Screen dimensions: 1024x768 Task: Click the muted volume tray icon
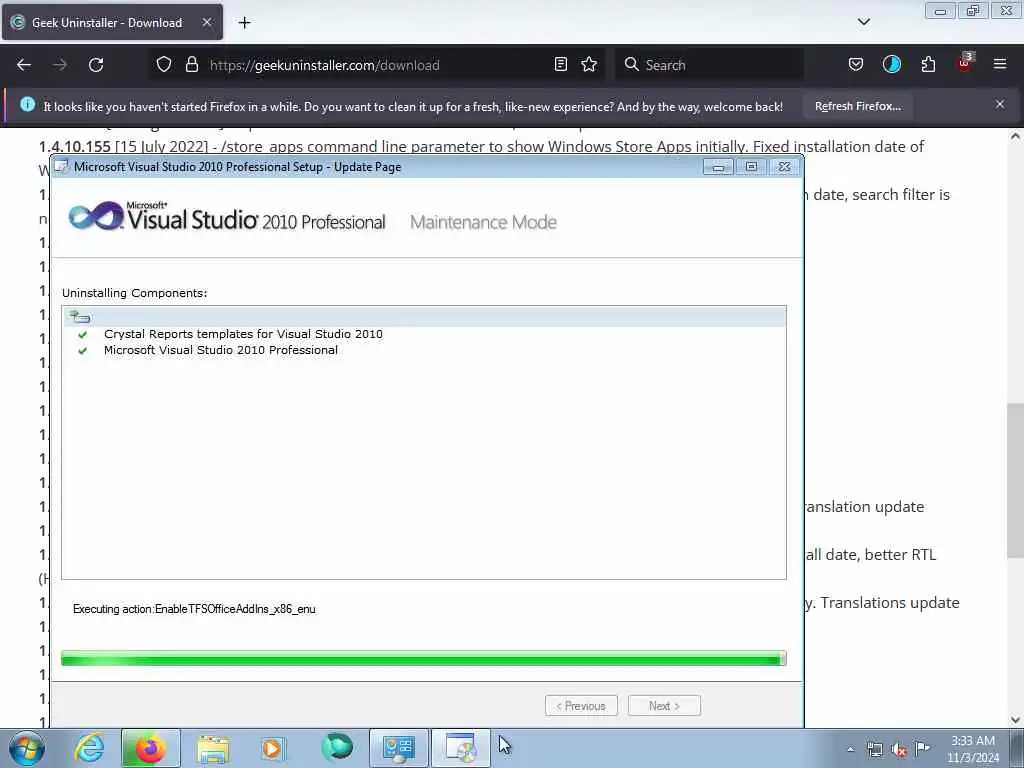coord(899,750)
